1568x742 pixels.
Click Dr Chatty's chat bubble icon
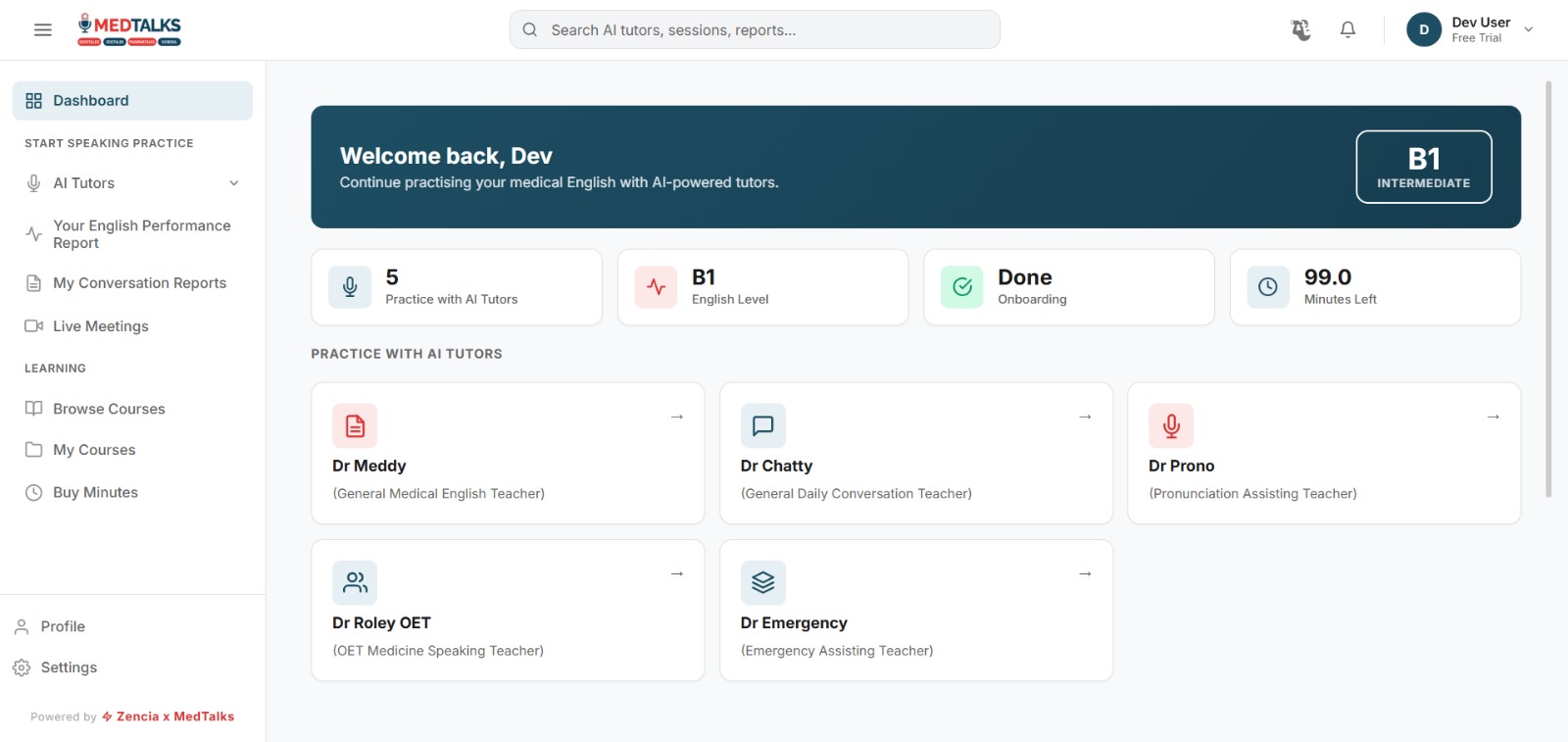[x=763, y=425]
